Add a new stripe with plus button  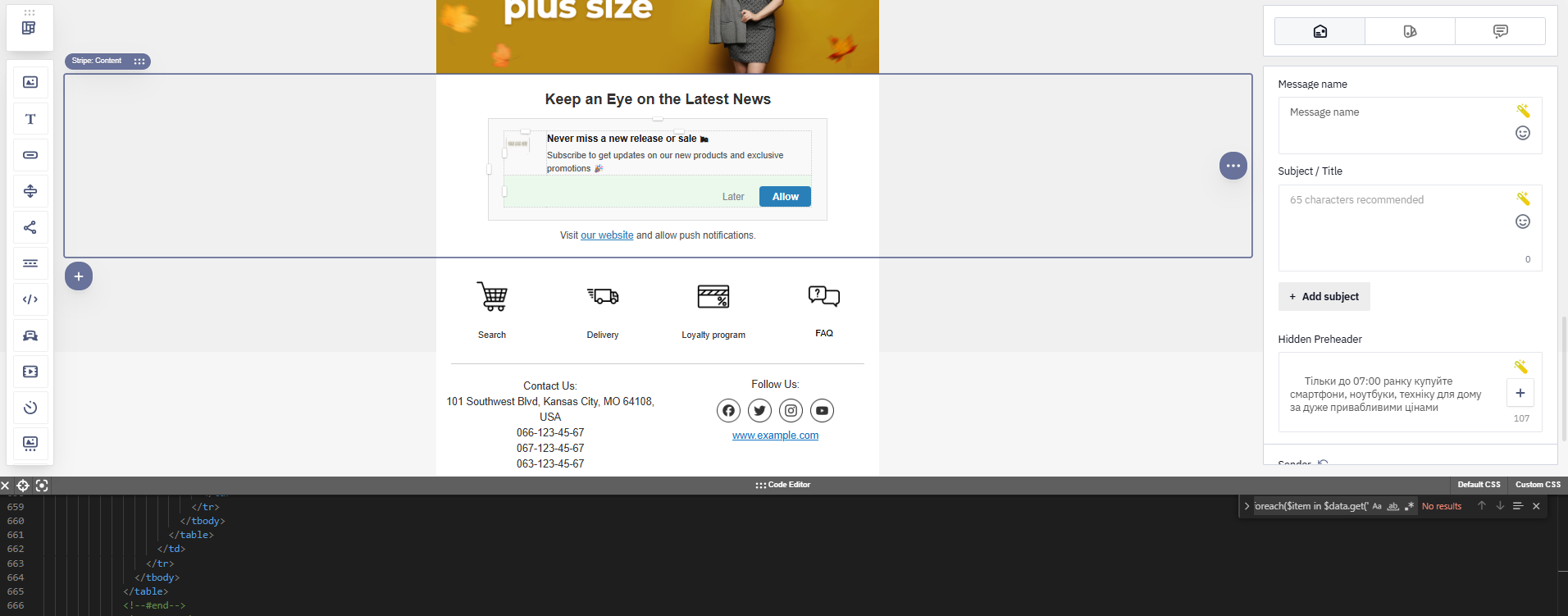tap(79, 276)
